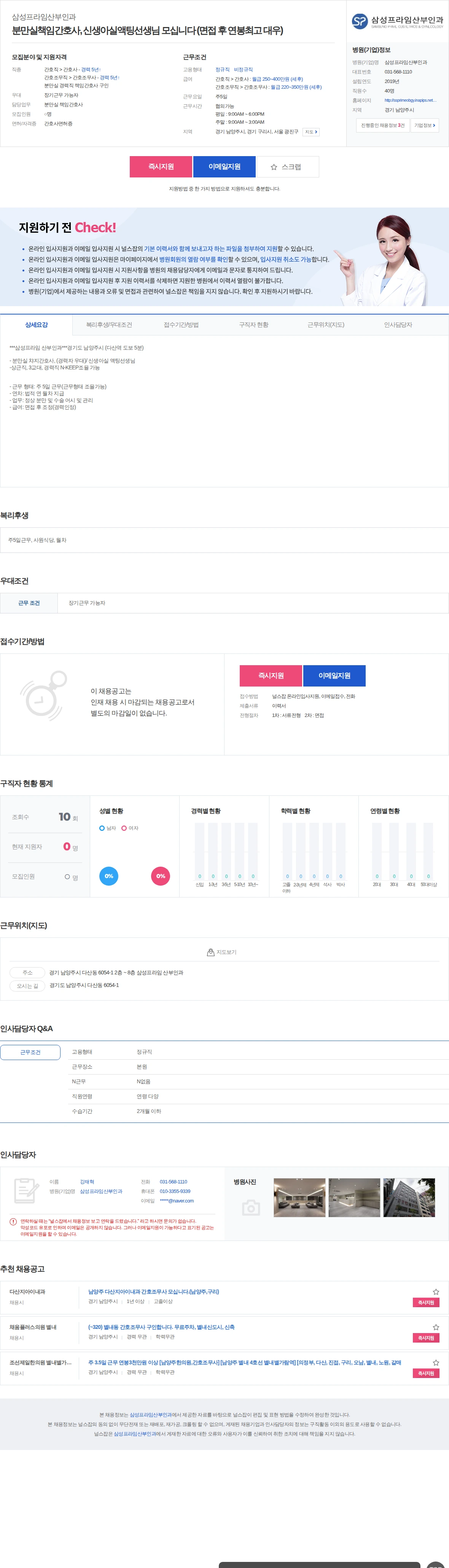Click the 경력 5년↑ text for 간호사
Screen dimensions: 449x1568
click(91, 69)
